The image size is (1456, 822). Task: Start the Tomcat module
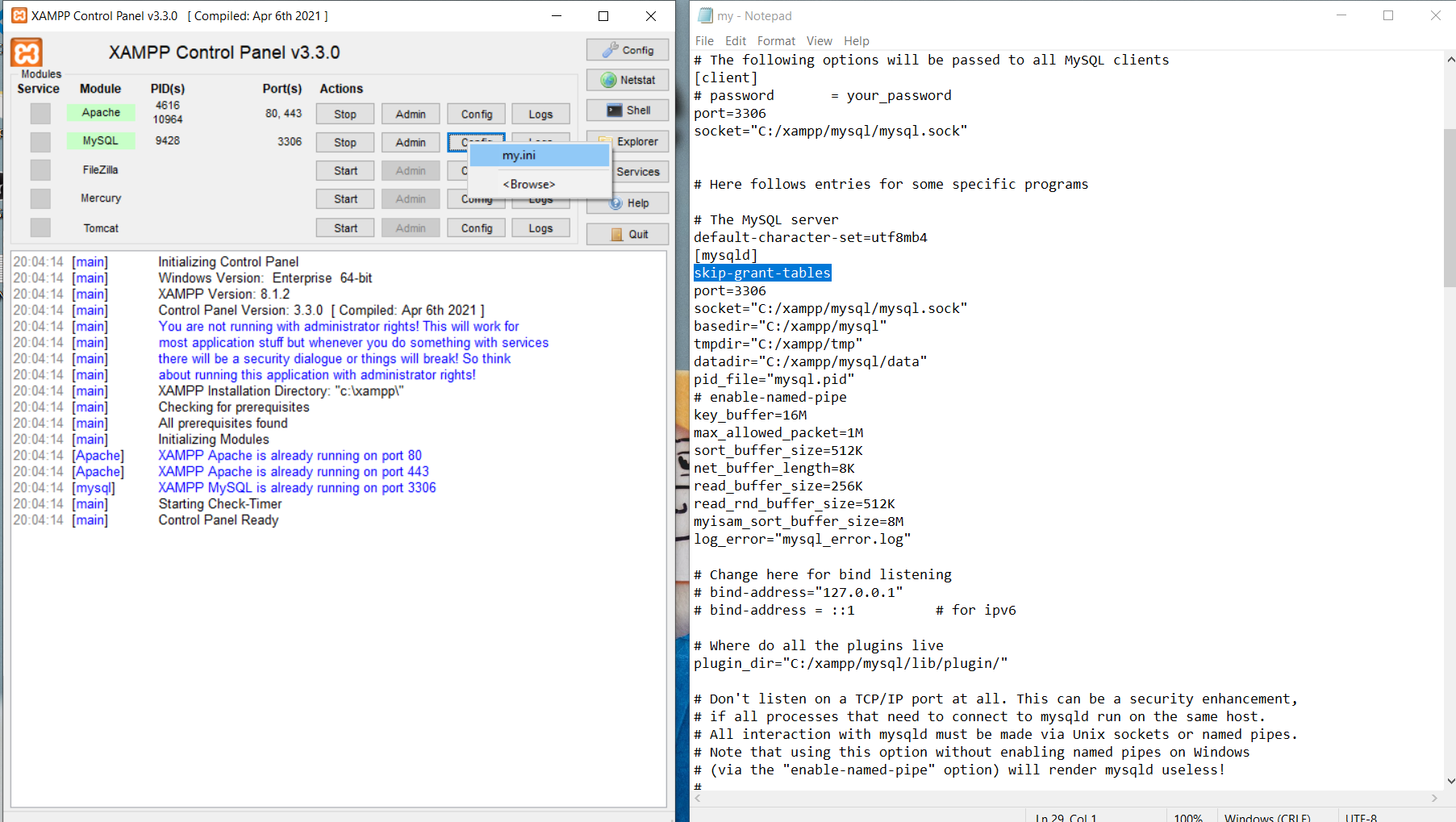click(345, 228)
